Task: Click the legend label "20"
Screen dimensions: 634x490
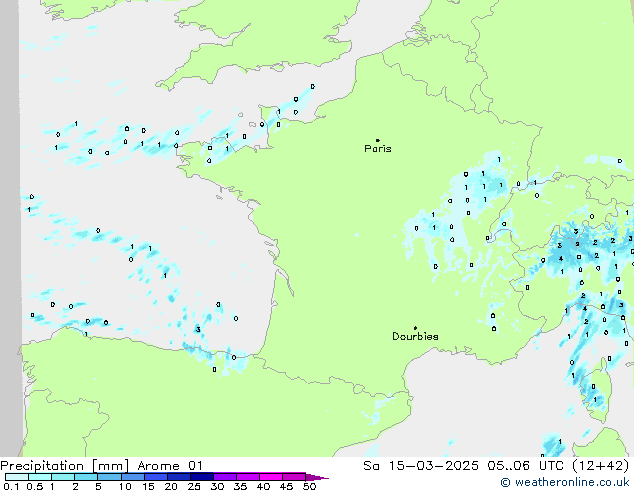Action: 171,486
